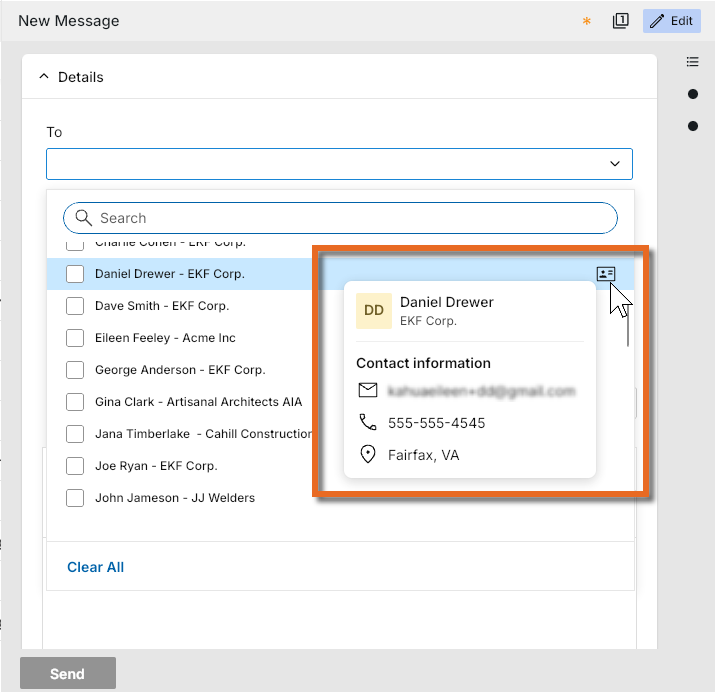Screen dimensions: 715x692
Task: Tick the John Jameson - JJ Welders checkbox
Action: coord(75,498)
